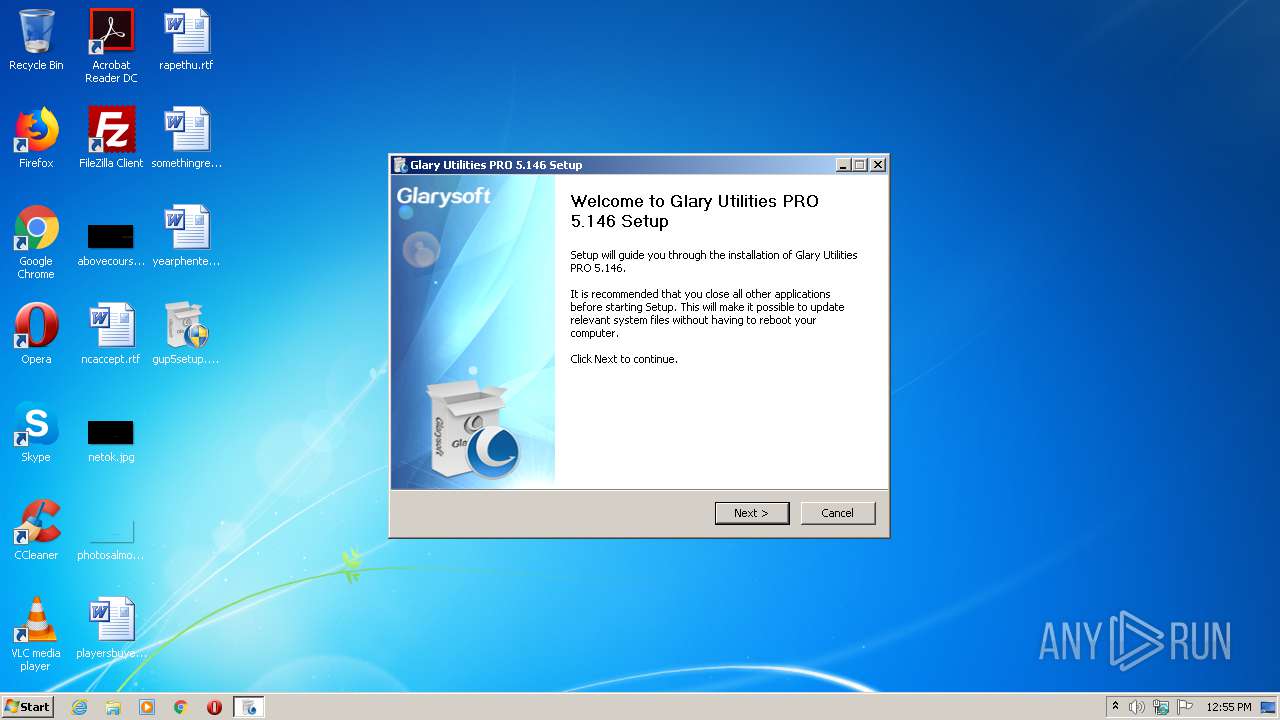The image size is (1280, 720).
Task: Cancel the Glary Utilities setup
Action: tap(838, 513)
